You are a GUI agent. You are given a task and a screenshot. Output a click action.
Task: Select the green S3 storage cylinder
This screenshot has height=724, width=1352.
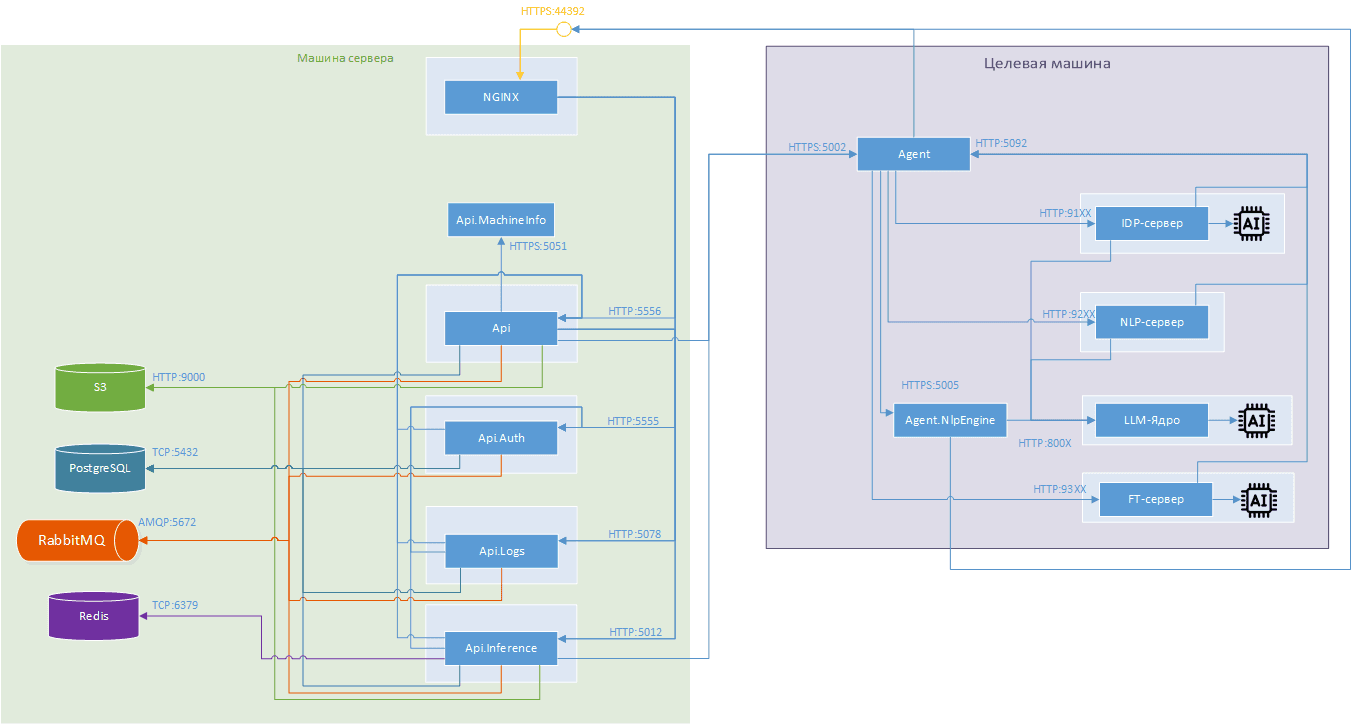(100, 387)
